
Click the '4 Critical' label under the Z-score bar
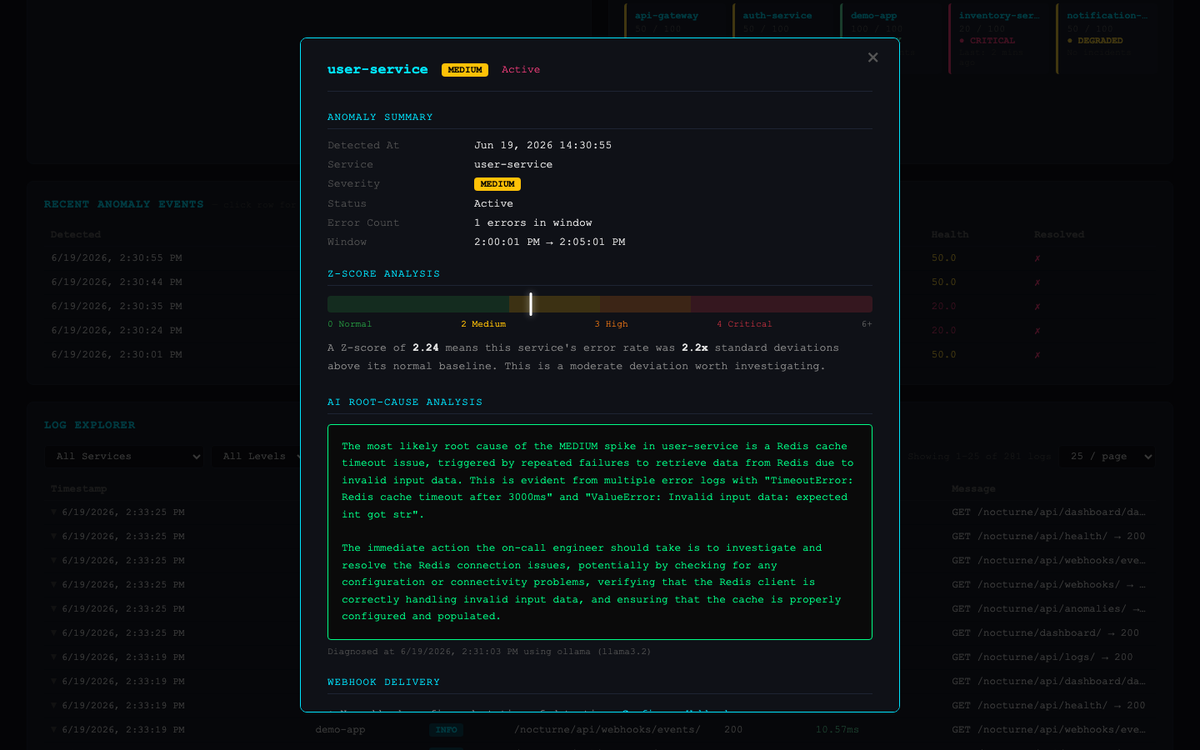[744, 324]
